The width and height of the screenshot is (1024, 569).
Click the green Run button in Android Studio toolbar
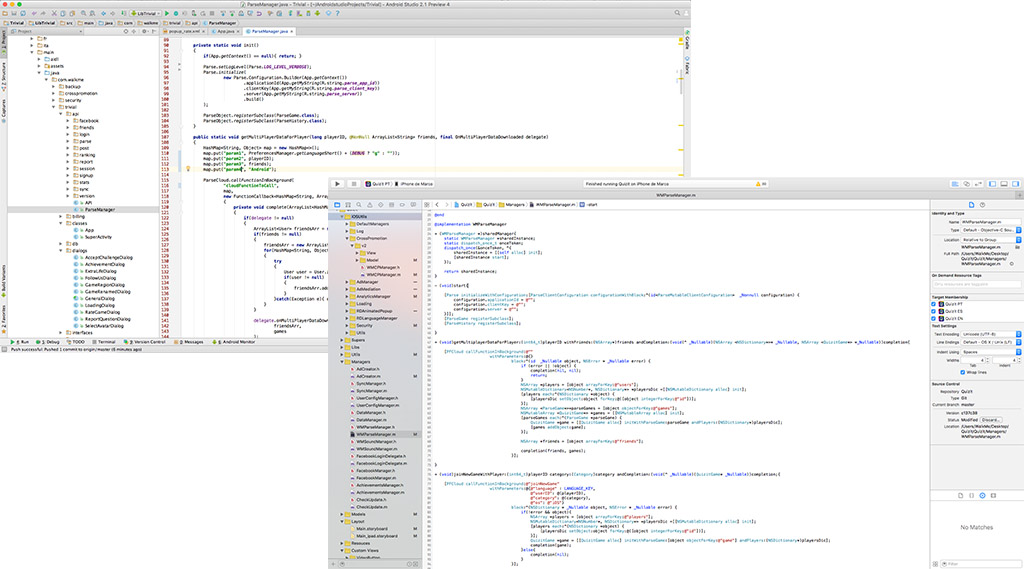[167, 13]
